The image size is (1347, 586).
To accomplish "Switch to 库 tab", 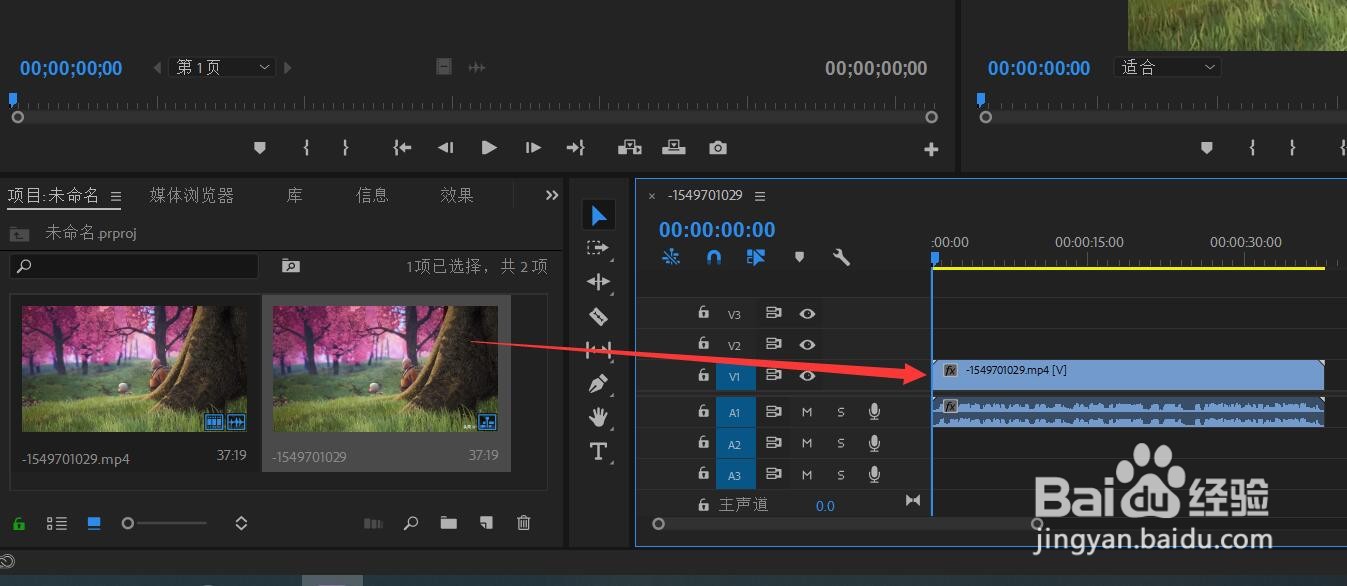I will coord(295,196).
